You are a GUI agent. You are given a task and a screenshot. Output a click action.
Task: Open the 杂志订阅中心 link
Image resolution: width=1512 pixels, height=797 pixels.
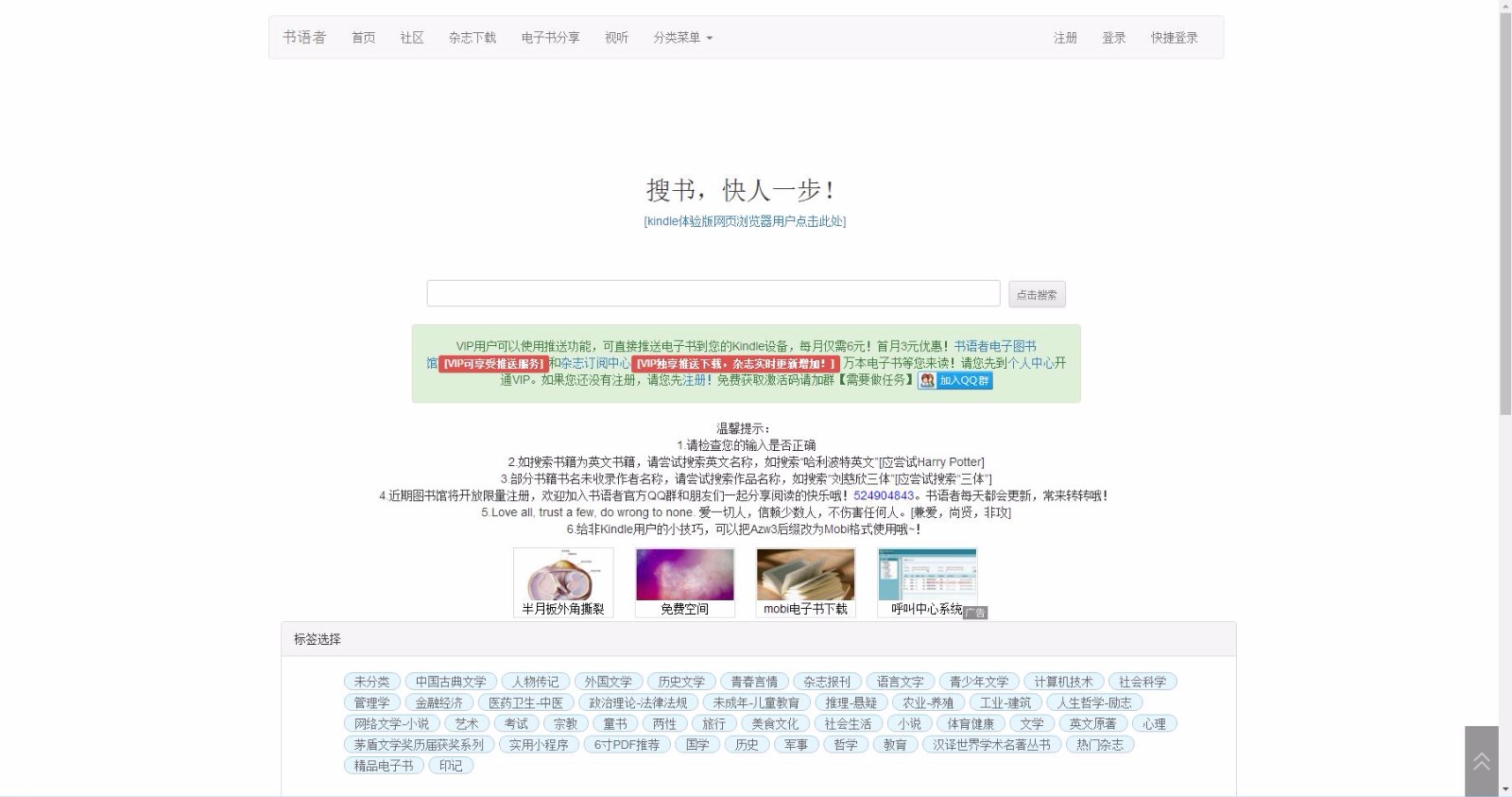[x=595, y=363]
